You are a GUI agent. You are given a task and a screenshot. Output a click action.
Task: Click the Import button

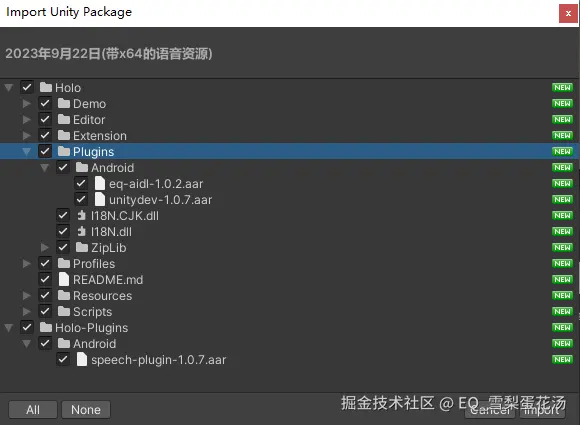coord(542,410)
